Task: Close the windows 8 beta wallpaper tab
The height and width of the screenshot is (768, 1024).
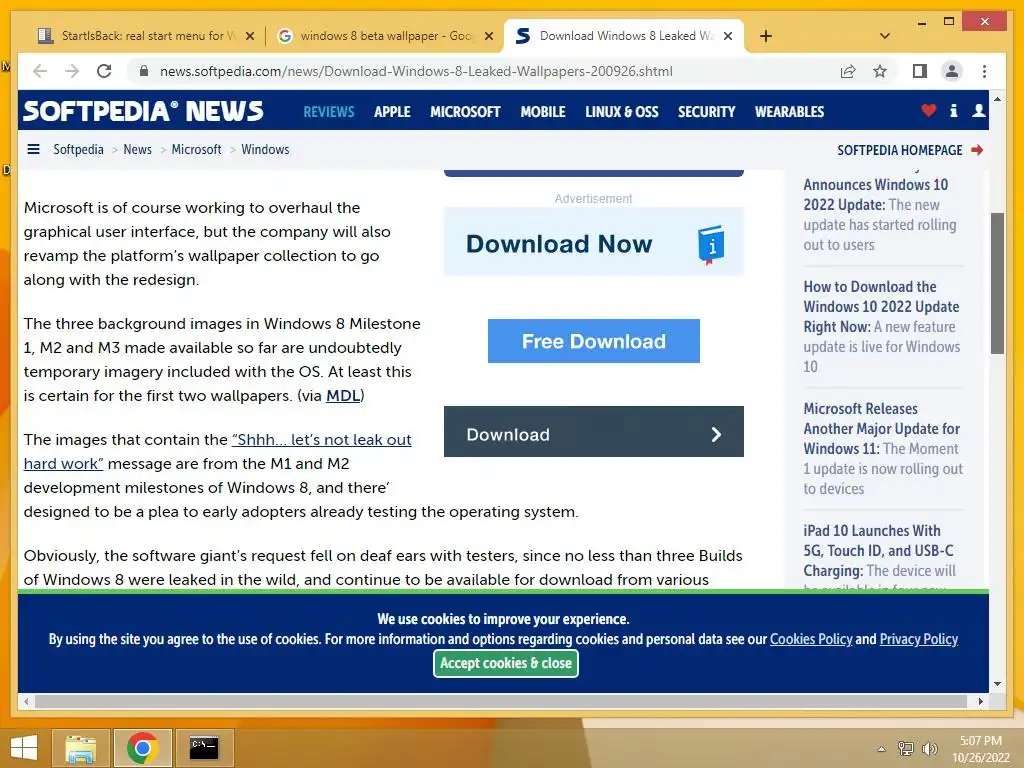Action: (x=488, y=37)
